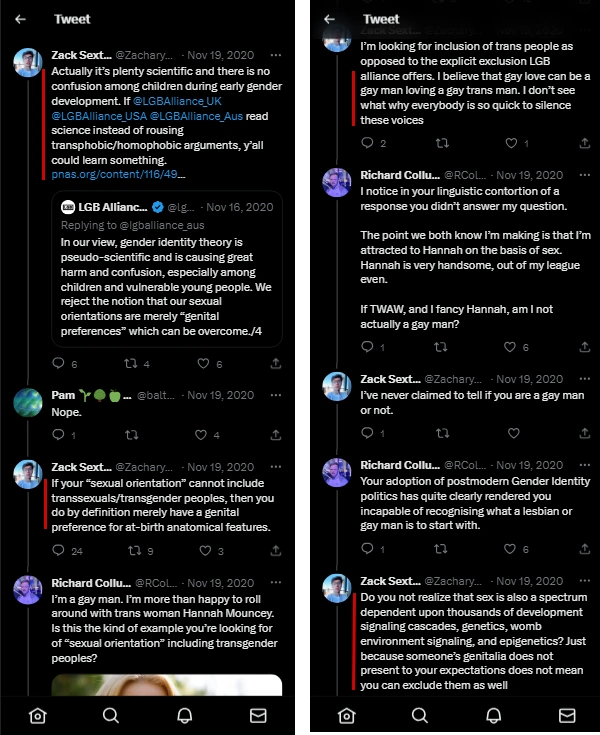Retweet Pam's "Nope." tweet
This screenshot has width=600, height=735.
(x=131, y=435)
